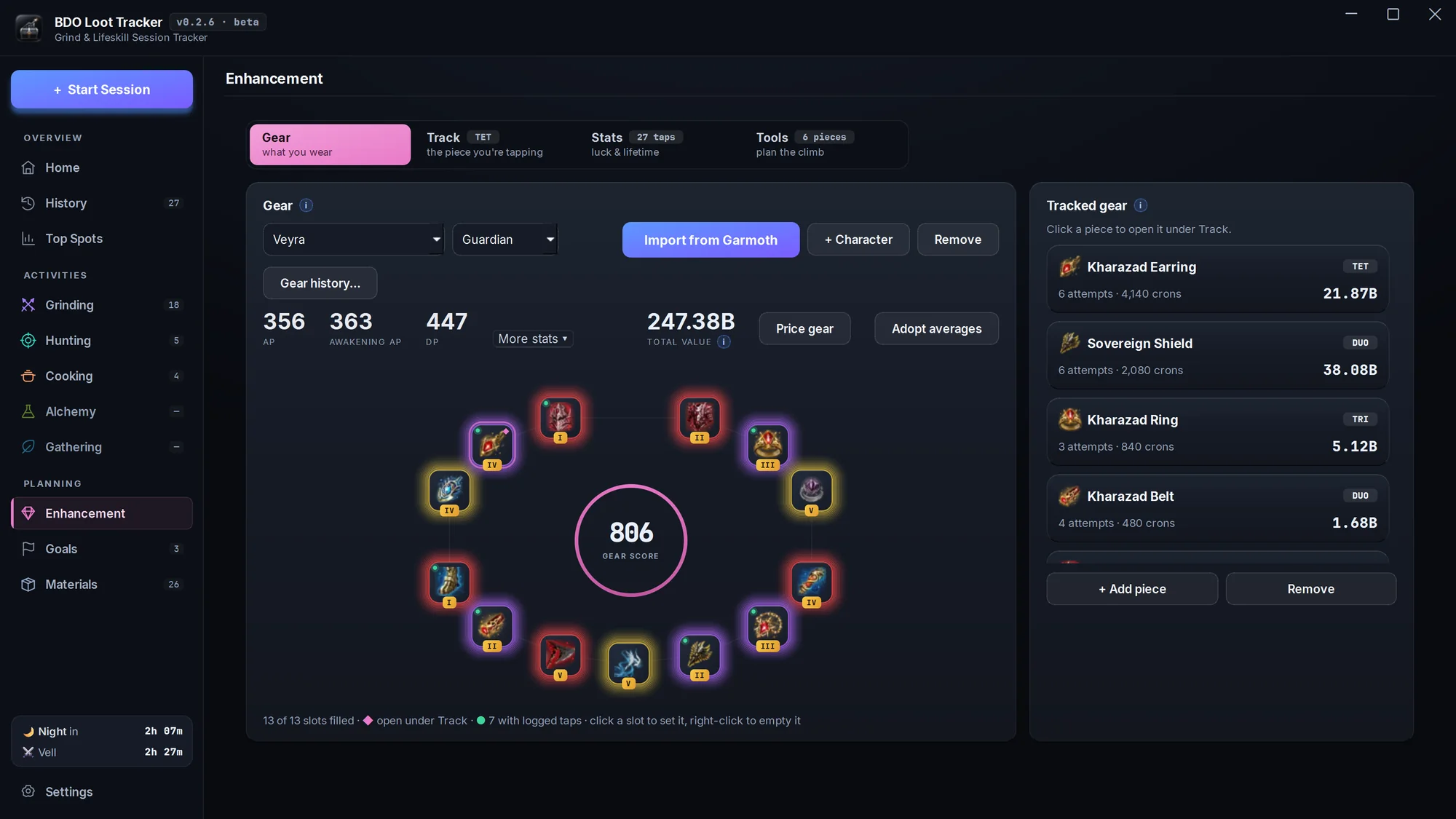Click the info icon next to Total Value
Screen dimensions: 1456x819
coord(724,341)
